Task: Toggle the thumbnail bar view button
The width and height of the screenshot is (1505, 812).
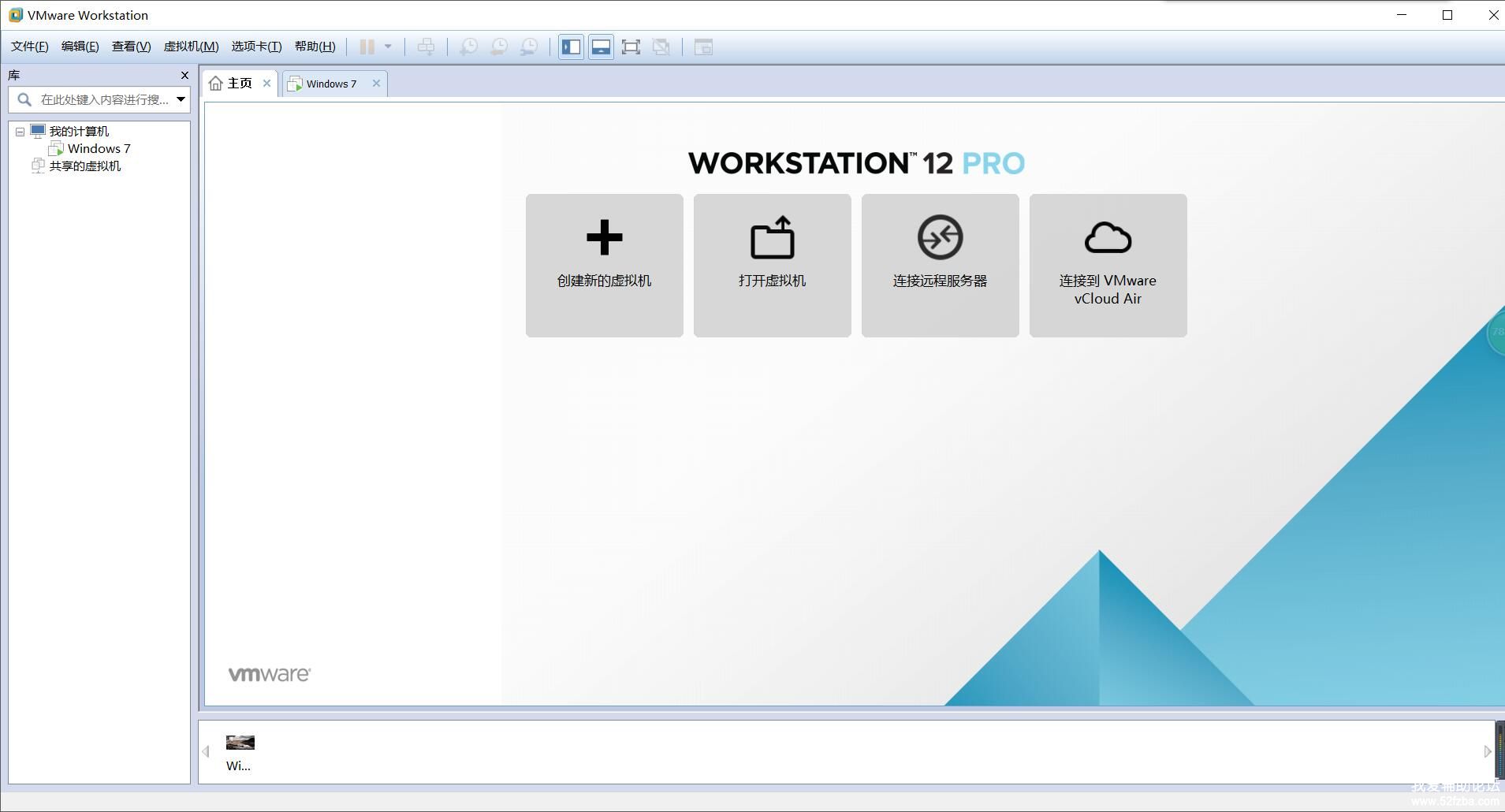Action: tap(601, 47)
